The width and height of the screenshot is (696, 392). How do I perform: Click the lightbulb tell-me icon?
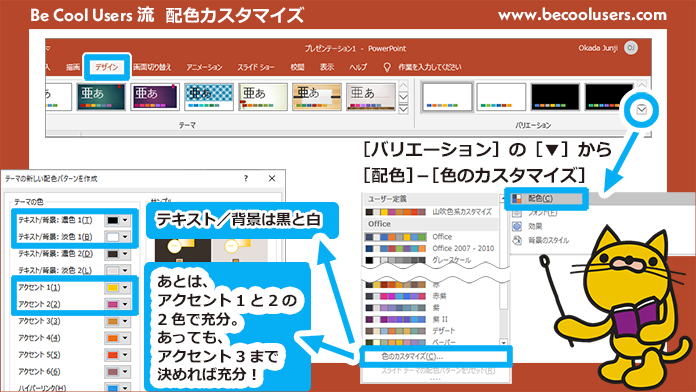tap(387, 67)
